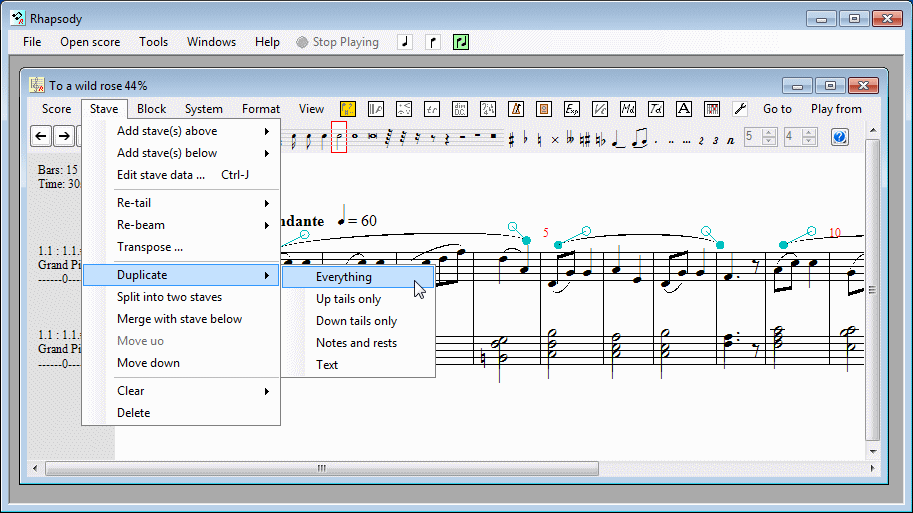Click the 'Play from' button
Image resolution: width=913 pixels, height=513 pixels.
click(x=836, y=109)
